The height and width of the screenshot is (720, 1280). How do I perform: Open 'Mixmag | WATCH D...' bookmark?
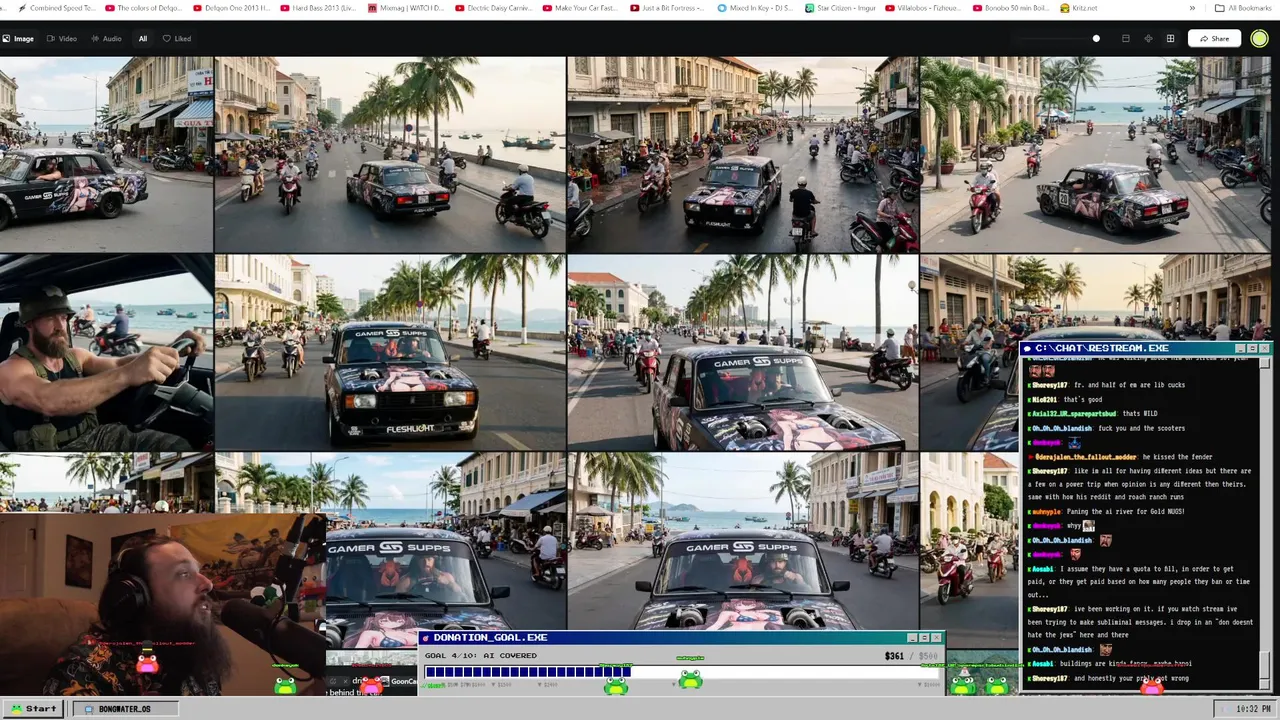coord(405,8)
